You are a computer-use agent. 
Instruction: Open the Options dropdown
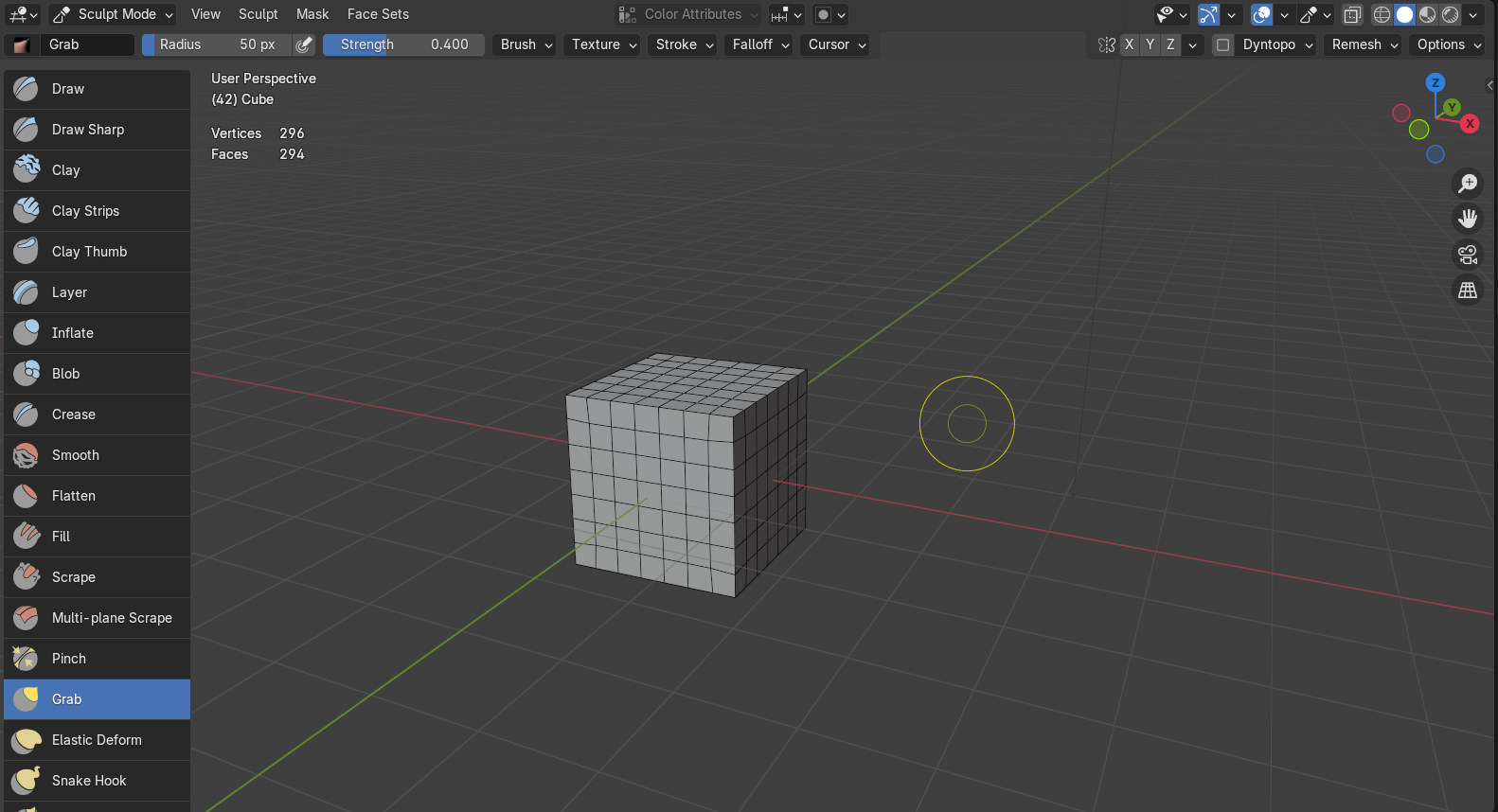click(x=1447, y=44)
